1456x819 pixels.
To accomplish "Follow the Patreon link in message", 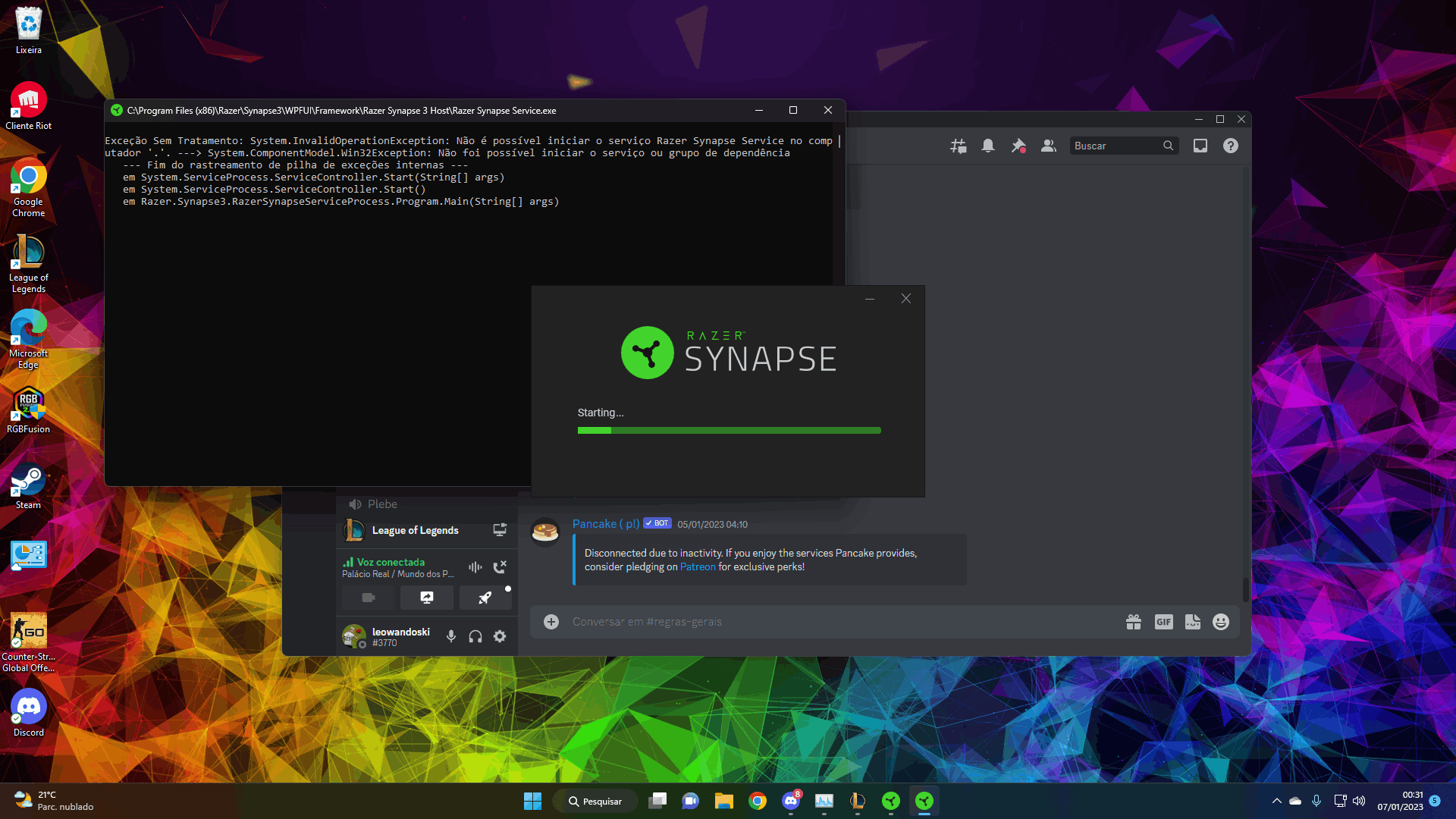I will pyautogui.click(x=698, y=566).
